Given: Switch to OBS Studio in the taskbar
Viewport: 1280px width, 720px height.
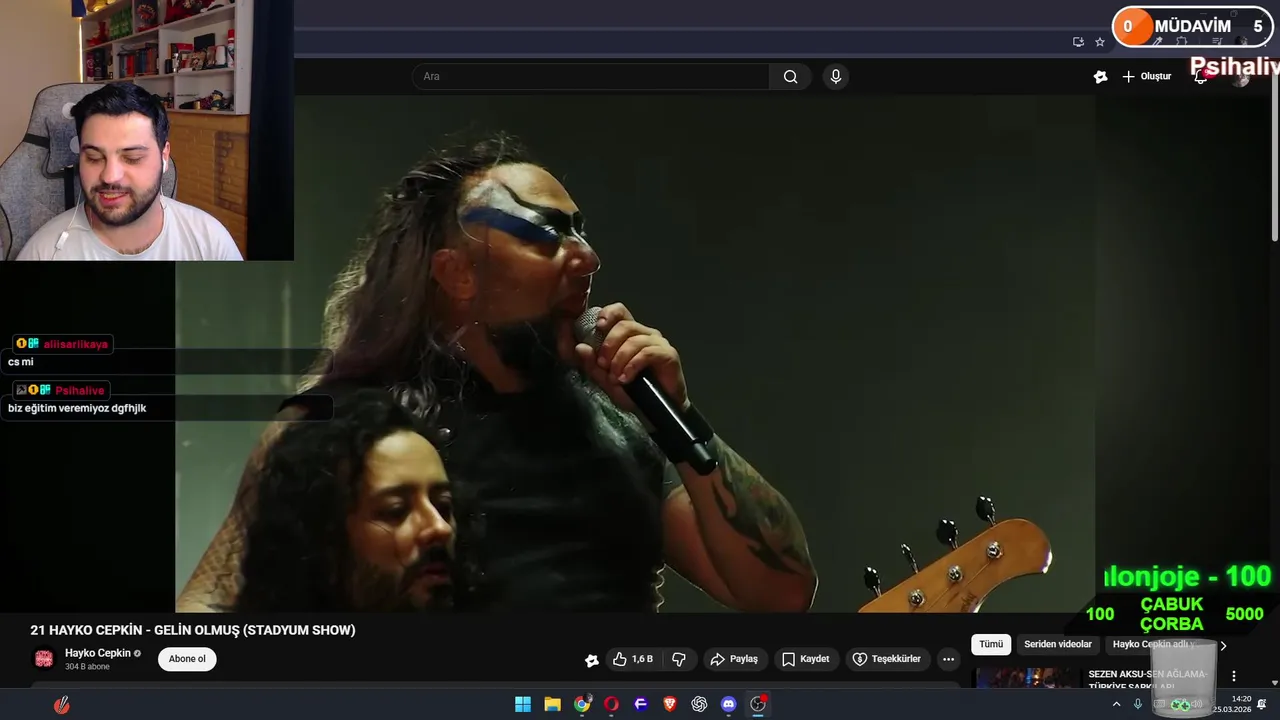Looking at the screenshot, I should pyautogui.click(x=758, y=704).
